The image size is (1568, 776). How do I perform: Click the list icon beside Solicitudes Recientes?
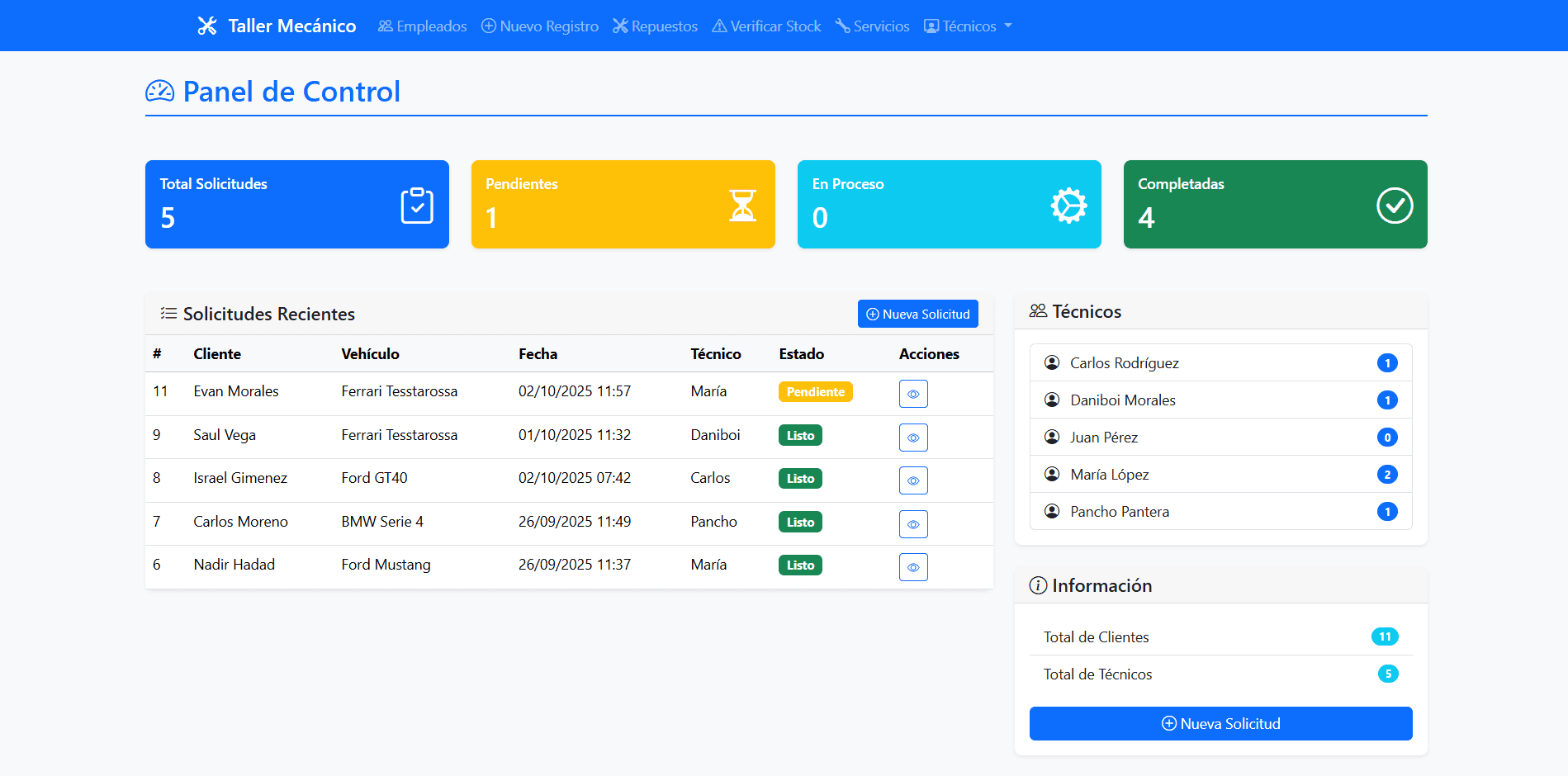[168, 314]
